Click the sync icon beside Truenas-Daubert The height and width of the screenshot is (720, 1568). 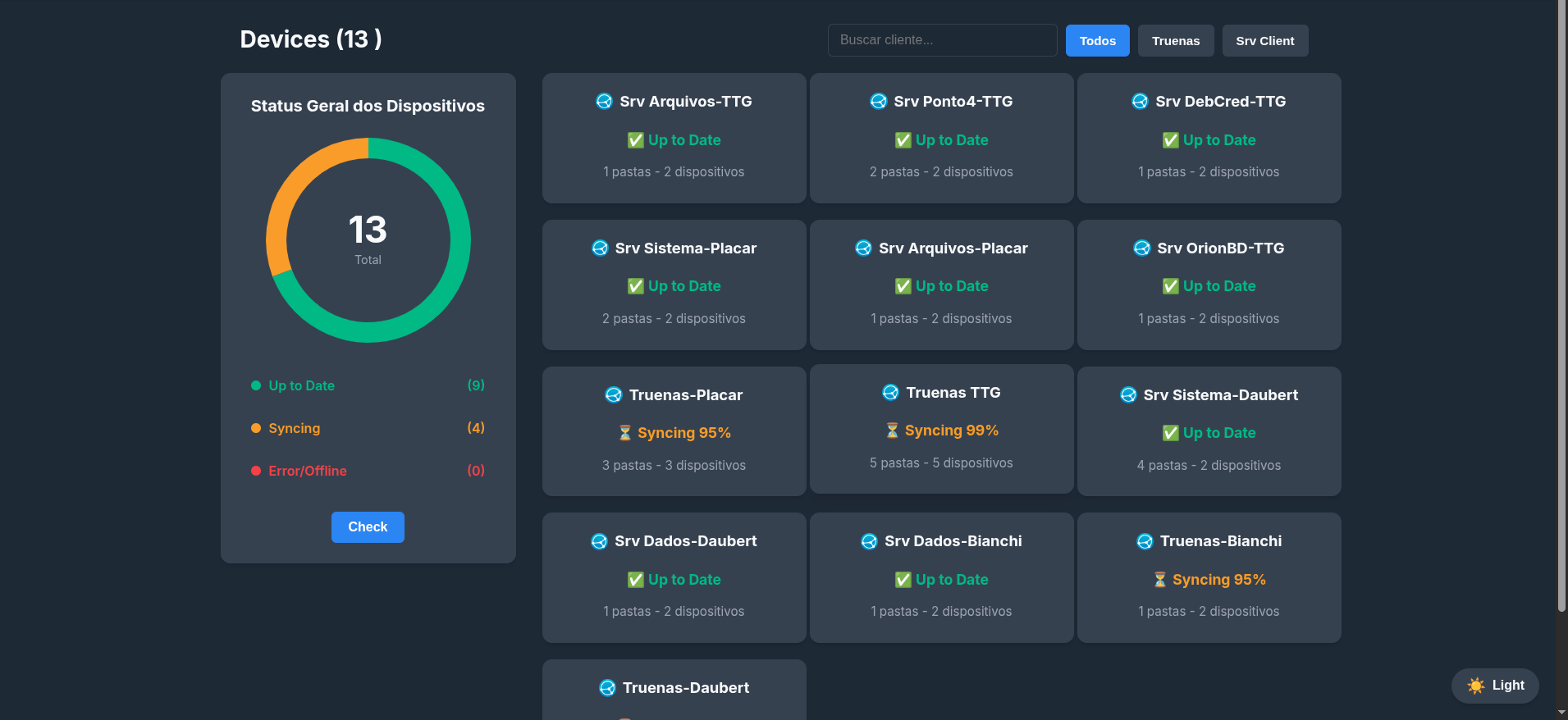pyautogui.click(x=607, y=688)
